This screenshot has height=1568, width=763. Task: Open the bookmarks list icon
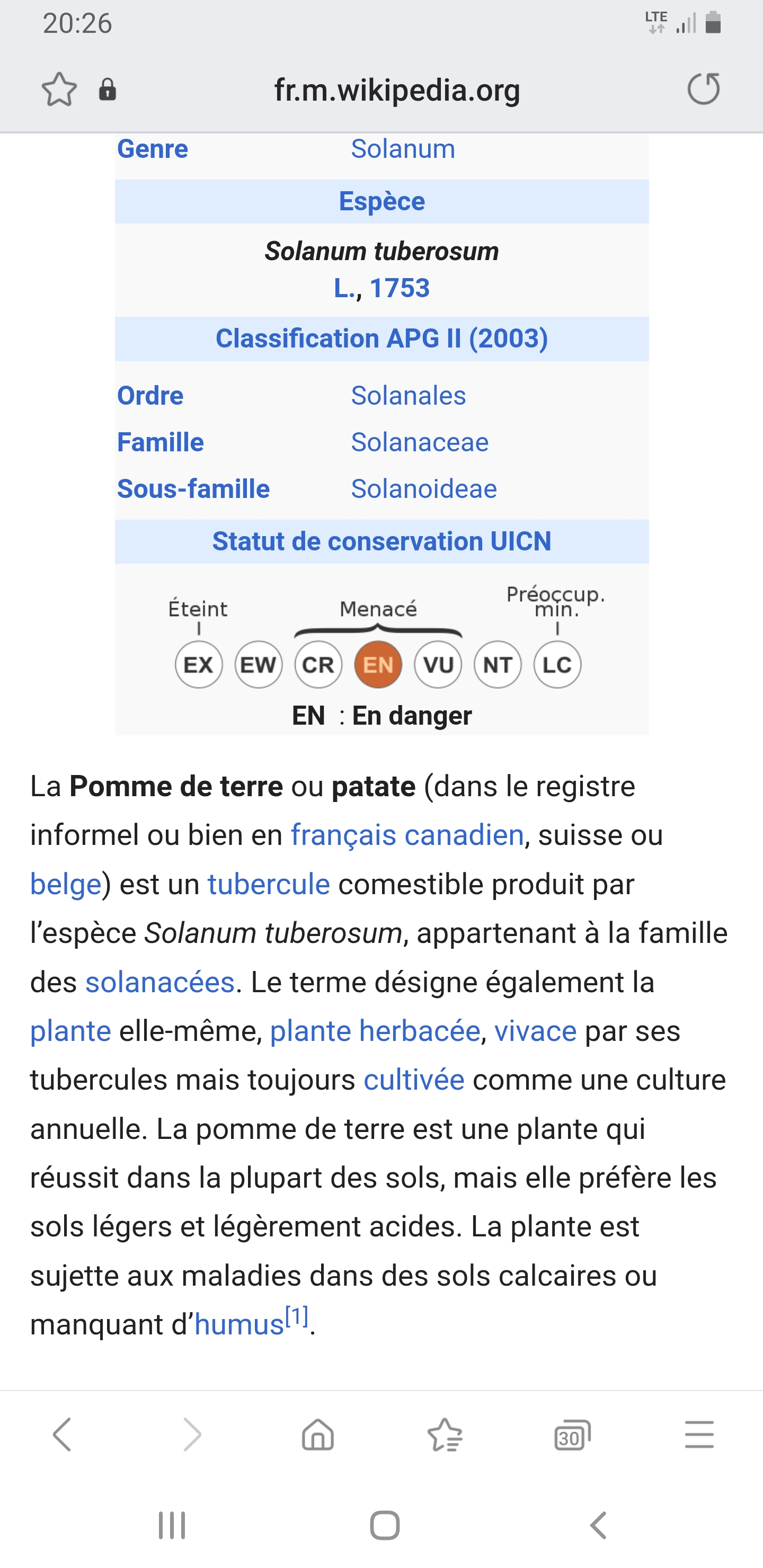445,1435
